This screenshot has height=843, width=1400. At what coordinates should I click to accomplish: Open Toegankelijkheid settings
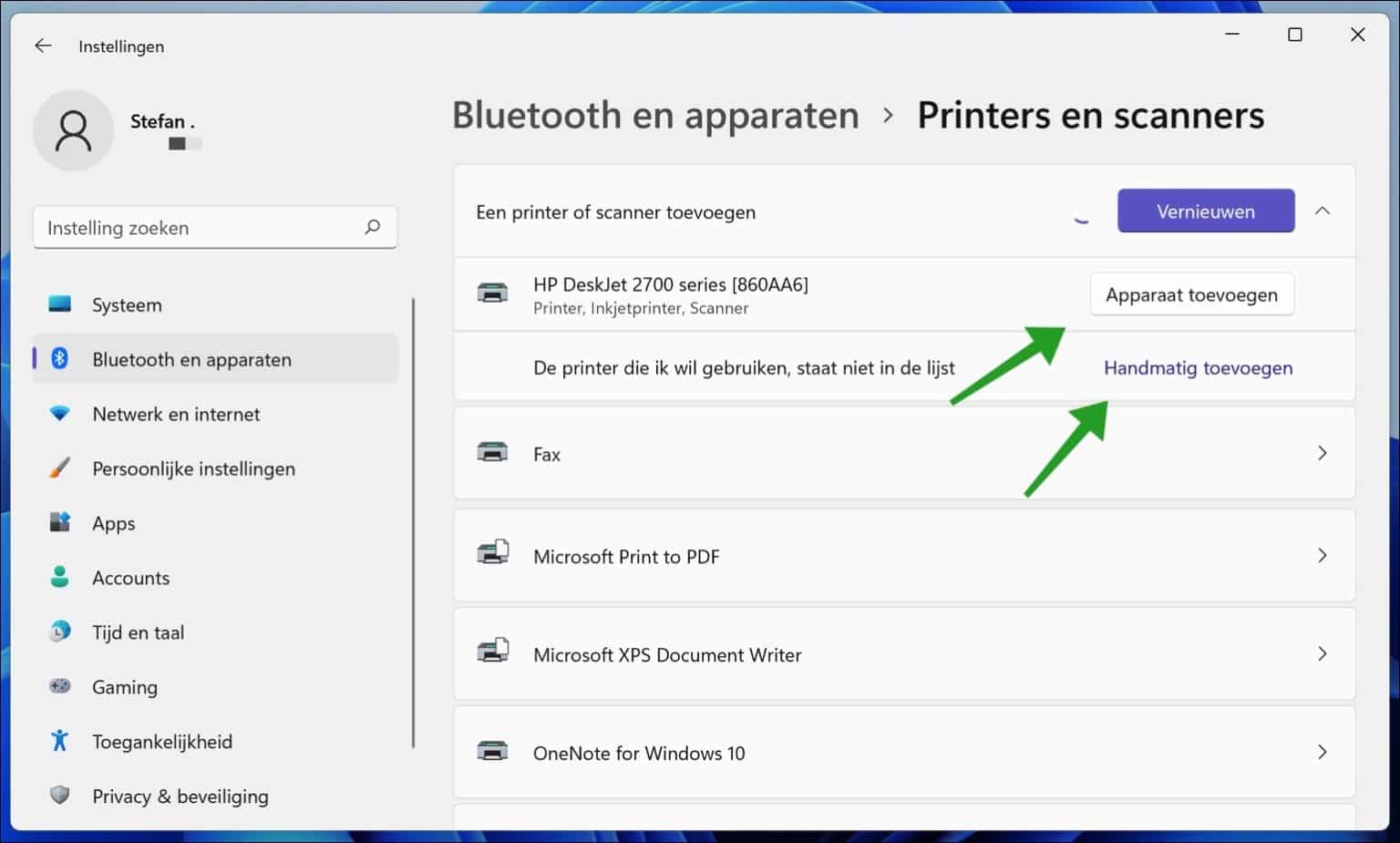tap(161, 741)
